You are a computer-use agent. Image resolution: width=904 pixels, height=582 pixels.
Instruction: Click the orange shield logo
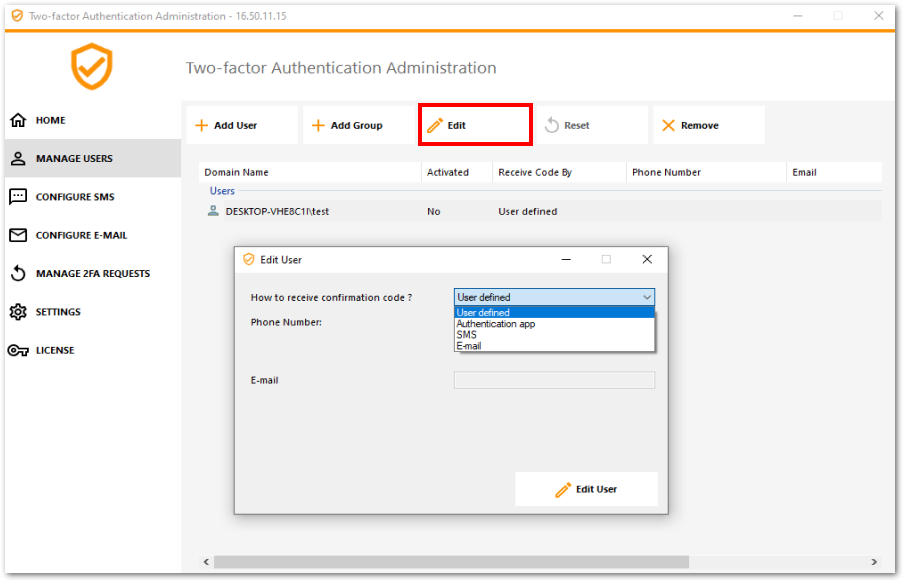(x=94, y=67)
